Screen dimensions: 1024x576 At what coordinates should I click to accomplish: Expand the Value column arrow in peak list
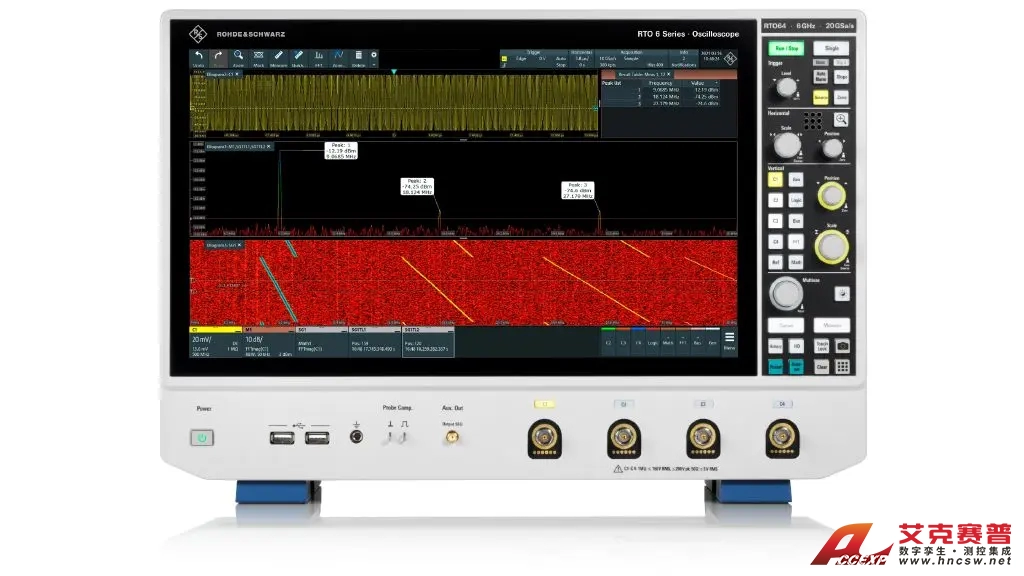(716, 83)
